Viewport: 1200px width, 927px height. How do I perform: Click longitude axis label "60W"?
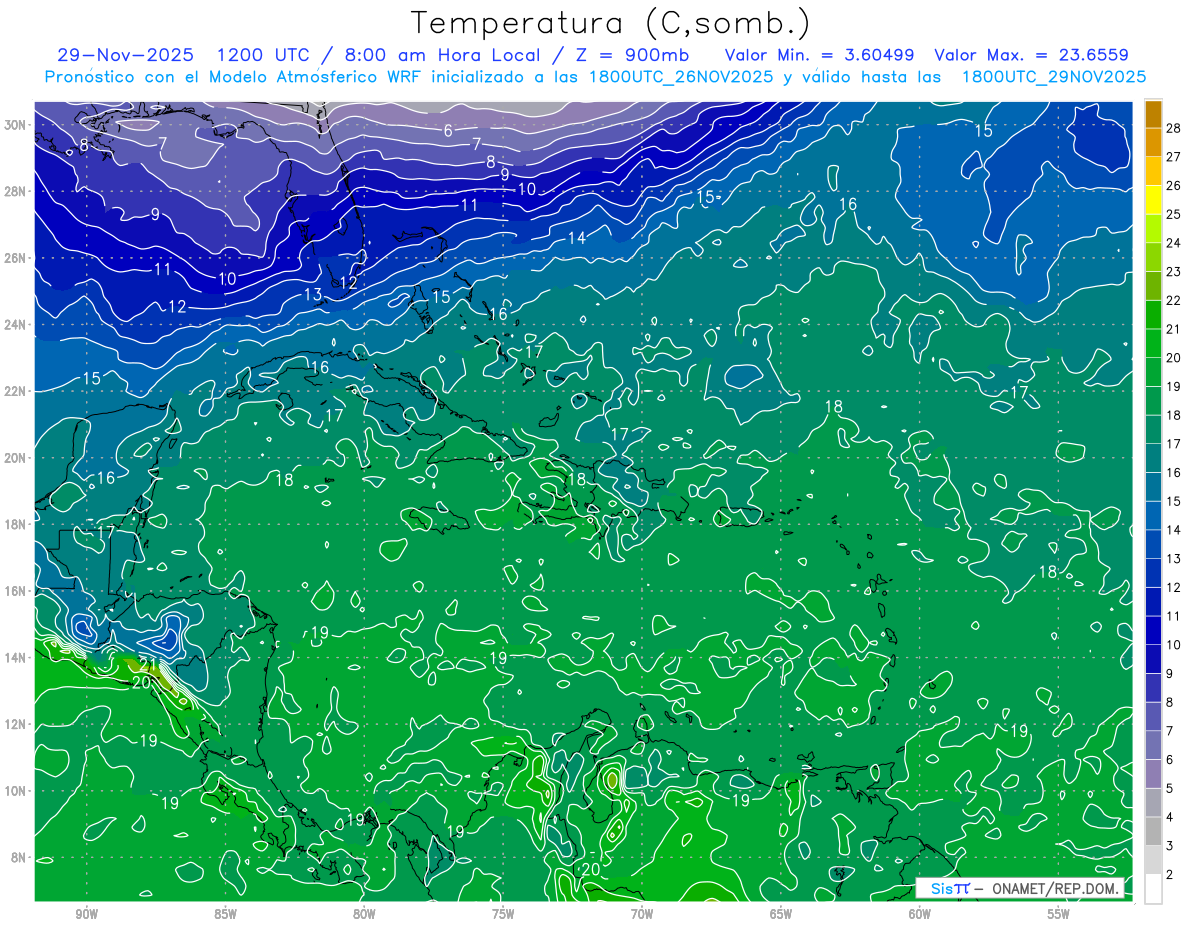920,914
